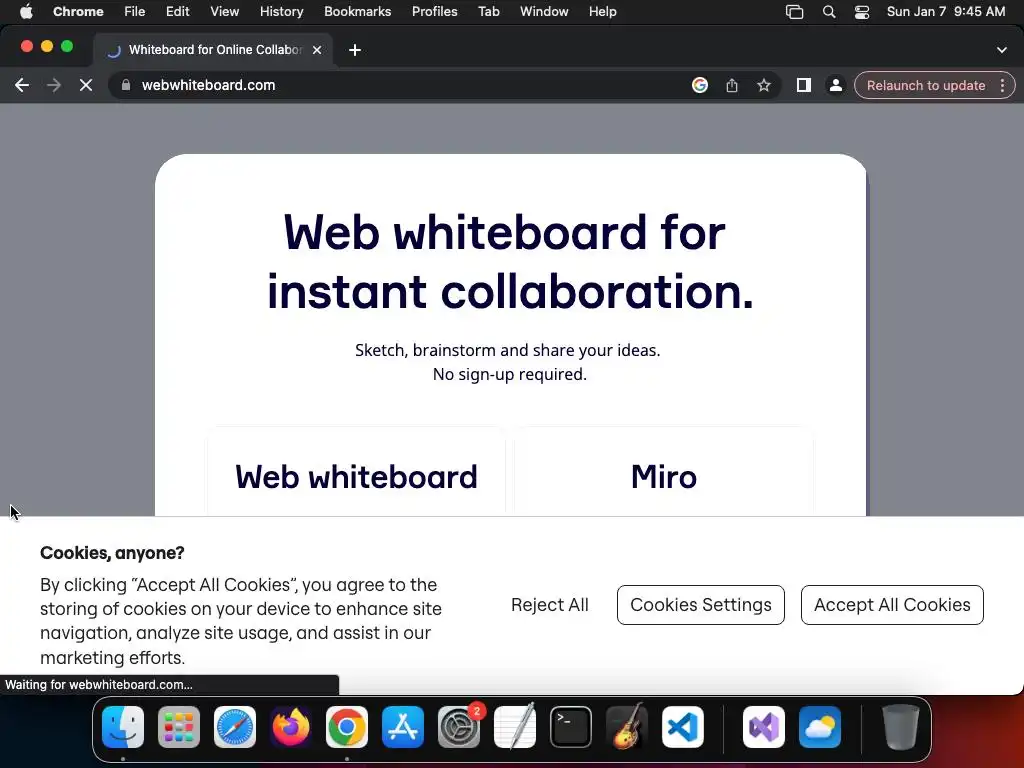Viewport: 1024px width, 768px height.
Task: Open the Tab menu
Action: click(488, 11)
